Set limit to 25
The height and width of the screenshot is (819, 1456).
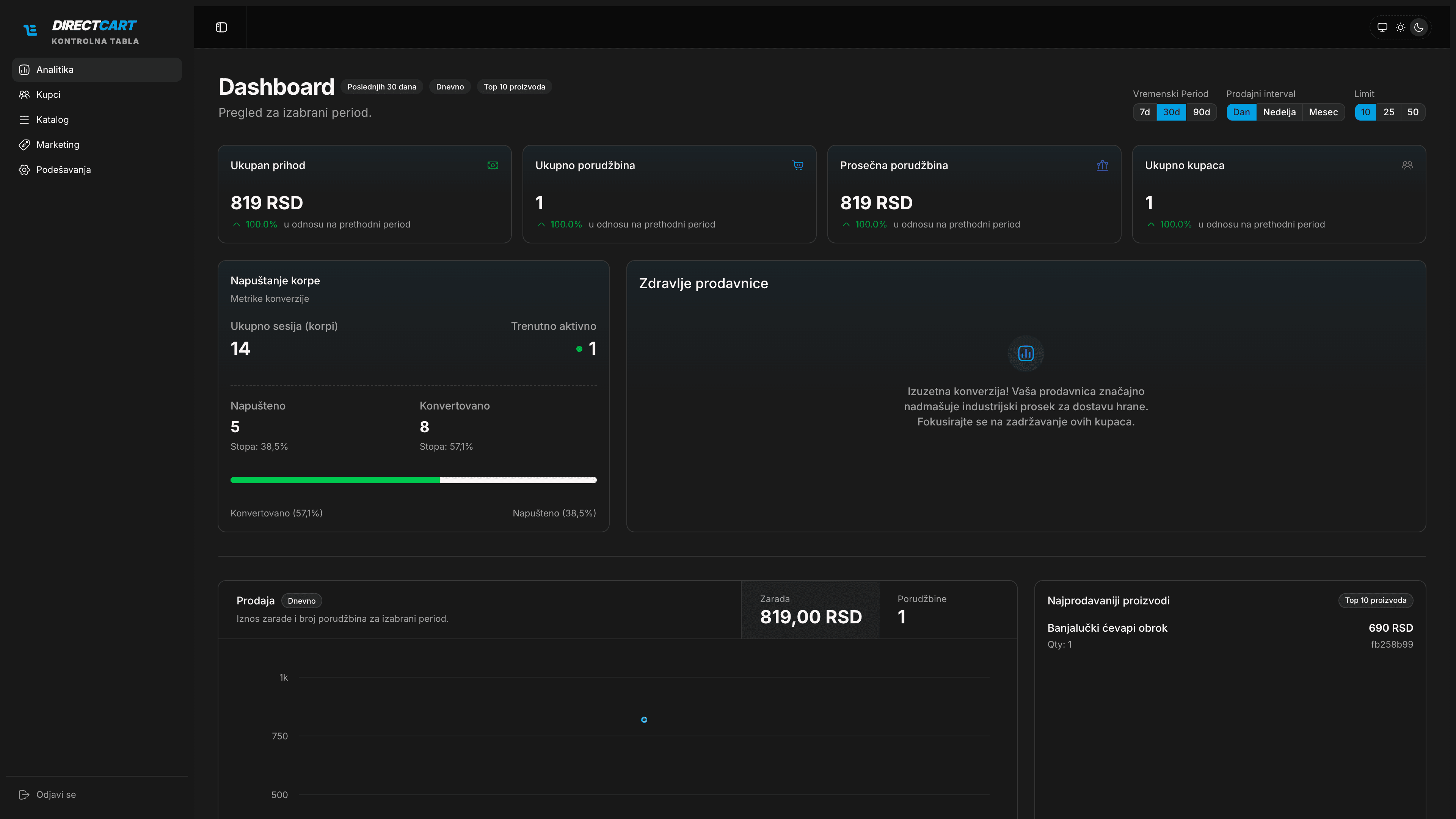tap(1389, 112)
